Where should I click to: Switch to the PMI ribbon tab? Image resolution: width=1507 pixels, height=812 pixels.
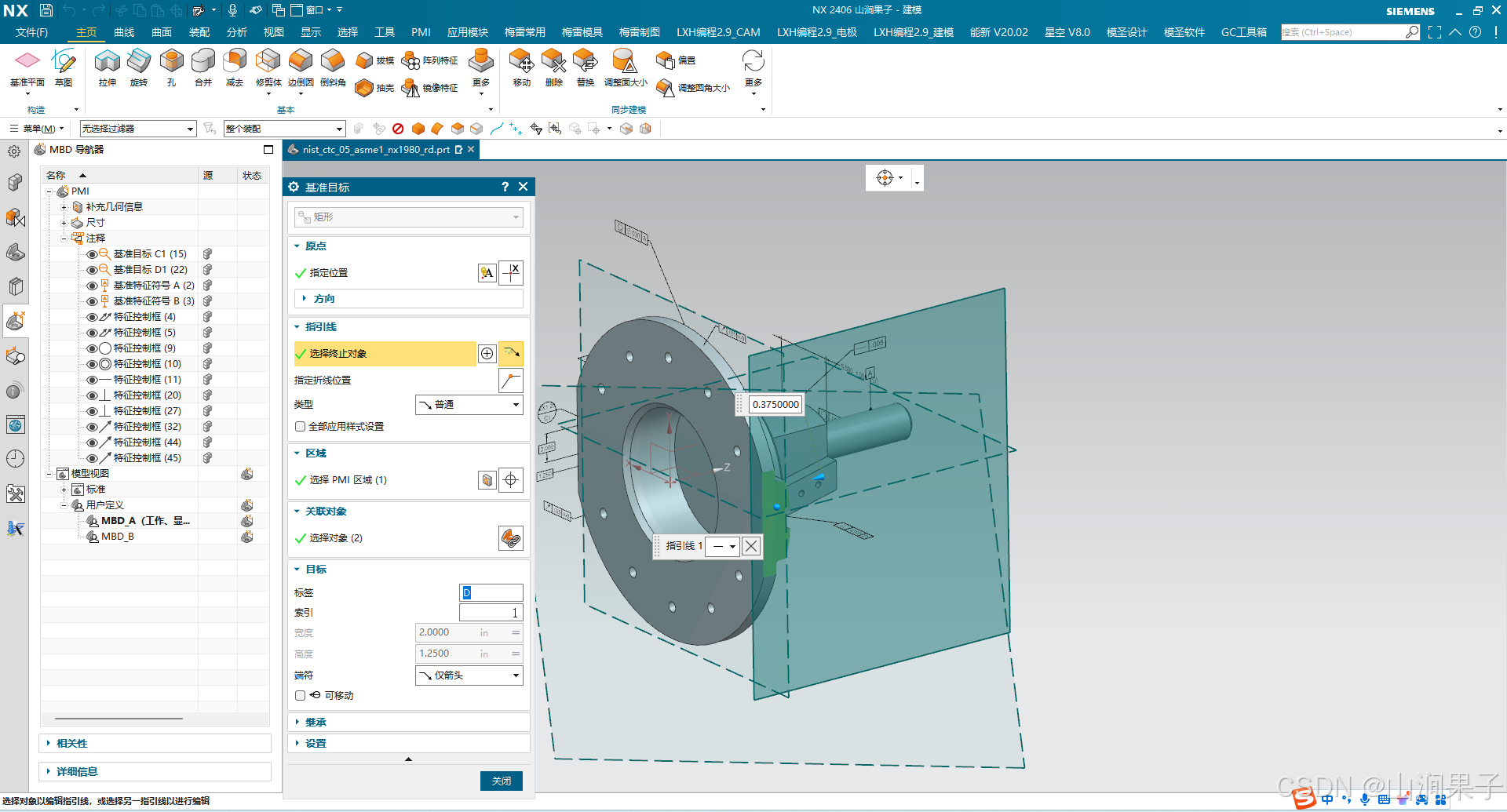[421, 32]
